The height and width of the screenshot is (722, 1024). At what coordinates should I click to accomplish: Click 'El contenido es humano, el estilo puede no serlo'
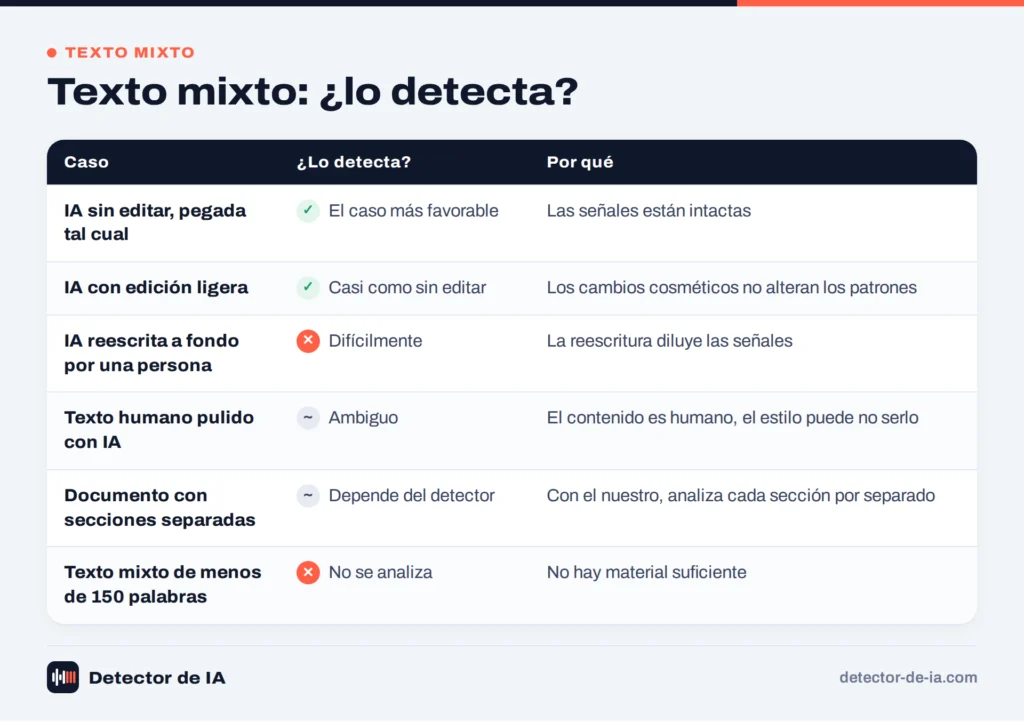click(733, 418)
